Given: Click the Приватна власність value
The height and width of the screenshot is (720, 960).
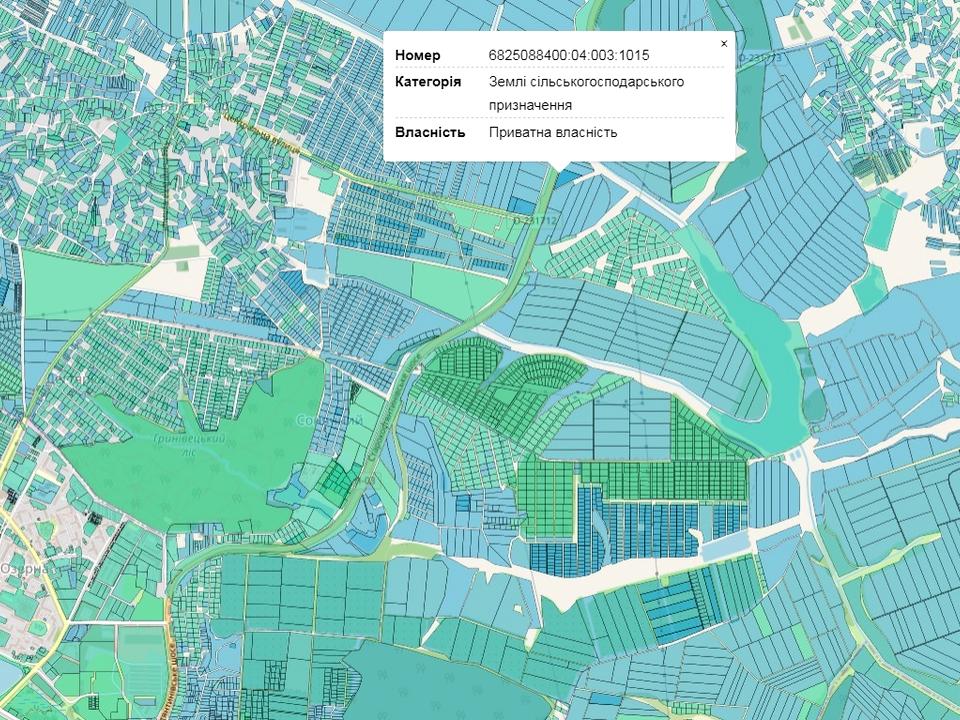Looking at the screenshot, I should click(x=553, y=132).
